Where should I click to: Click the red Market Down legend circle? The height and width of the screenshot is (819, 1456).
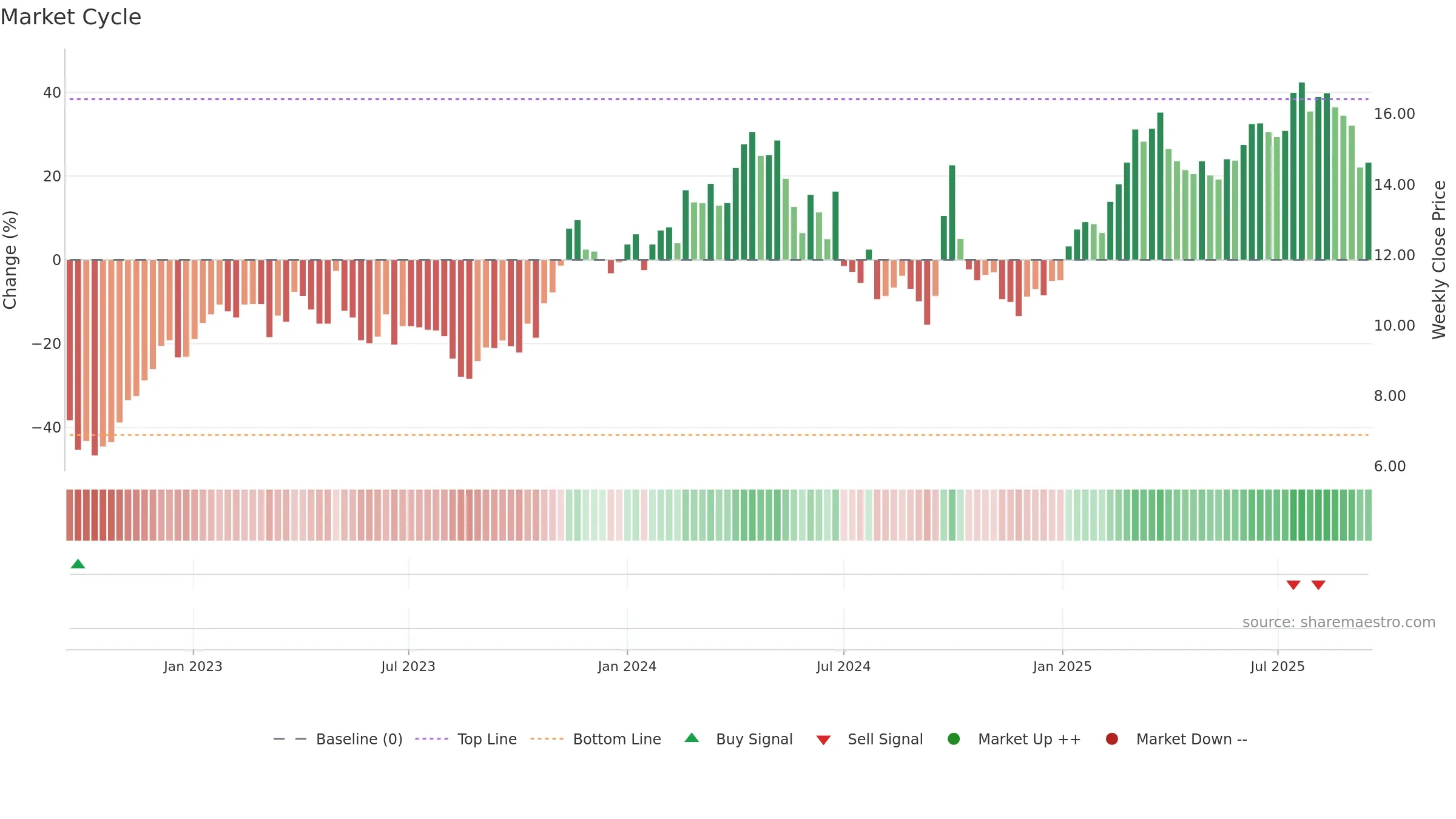click(x=1112, y=739)
